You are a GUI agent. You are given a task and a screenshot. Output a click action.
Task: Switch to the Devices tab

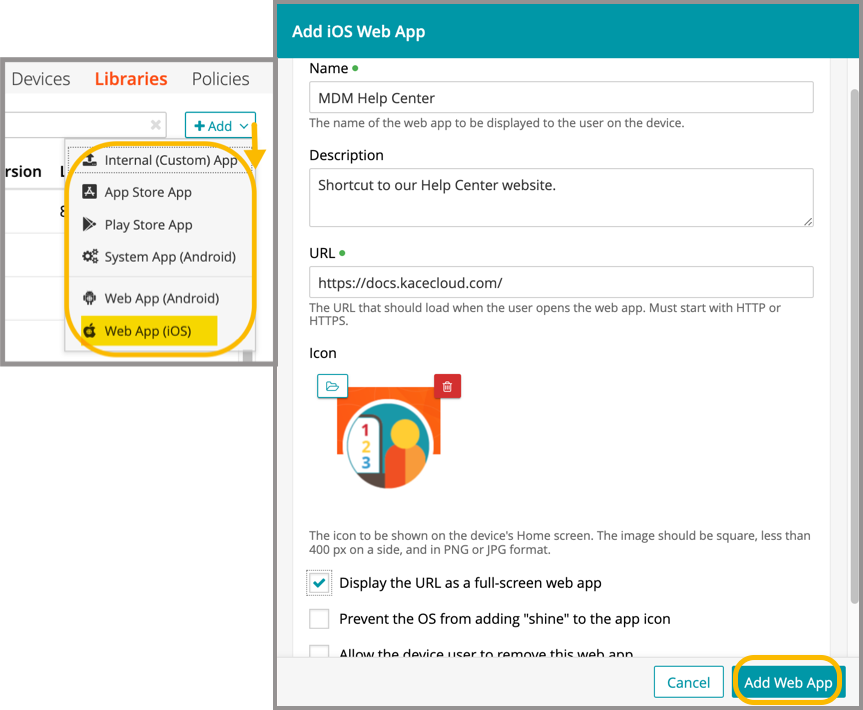[41, 79]
